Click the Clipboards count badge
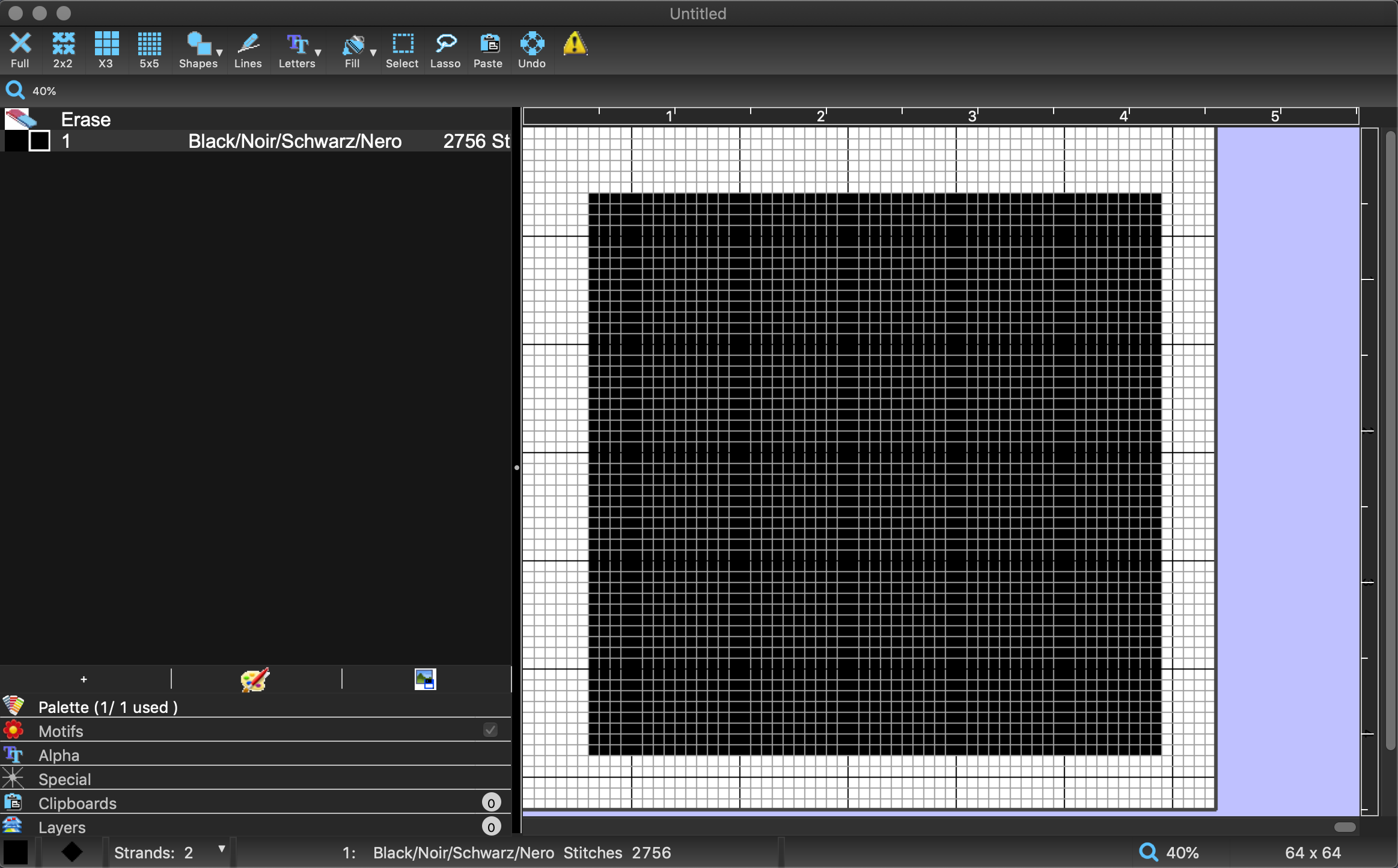1398x868 pixels. pyautogui.click(x=491, y=802)
